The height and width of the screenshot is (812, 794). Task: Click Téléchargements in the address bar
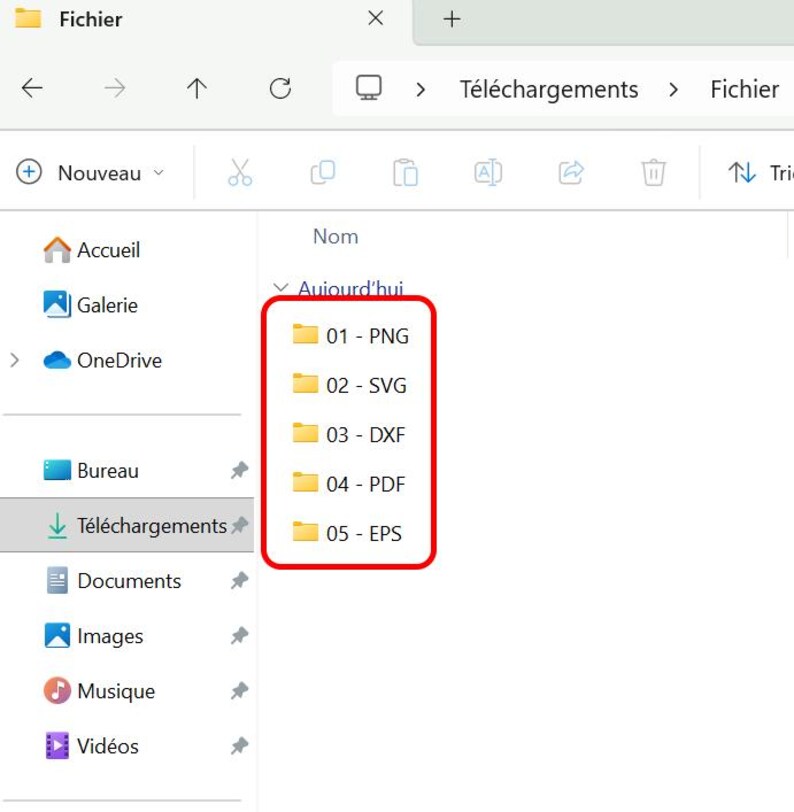pyautogui.click(x=549, y=90)
